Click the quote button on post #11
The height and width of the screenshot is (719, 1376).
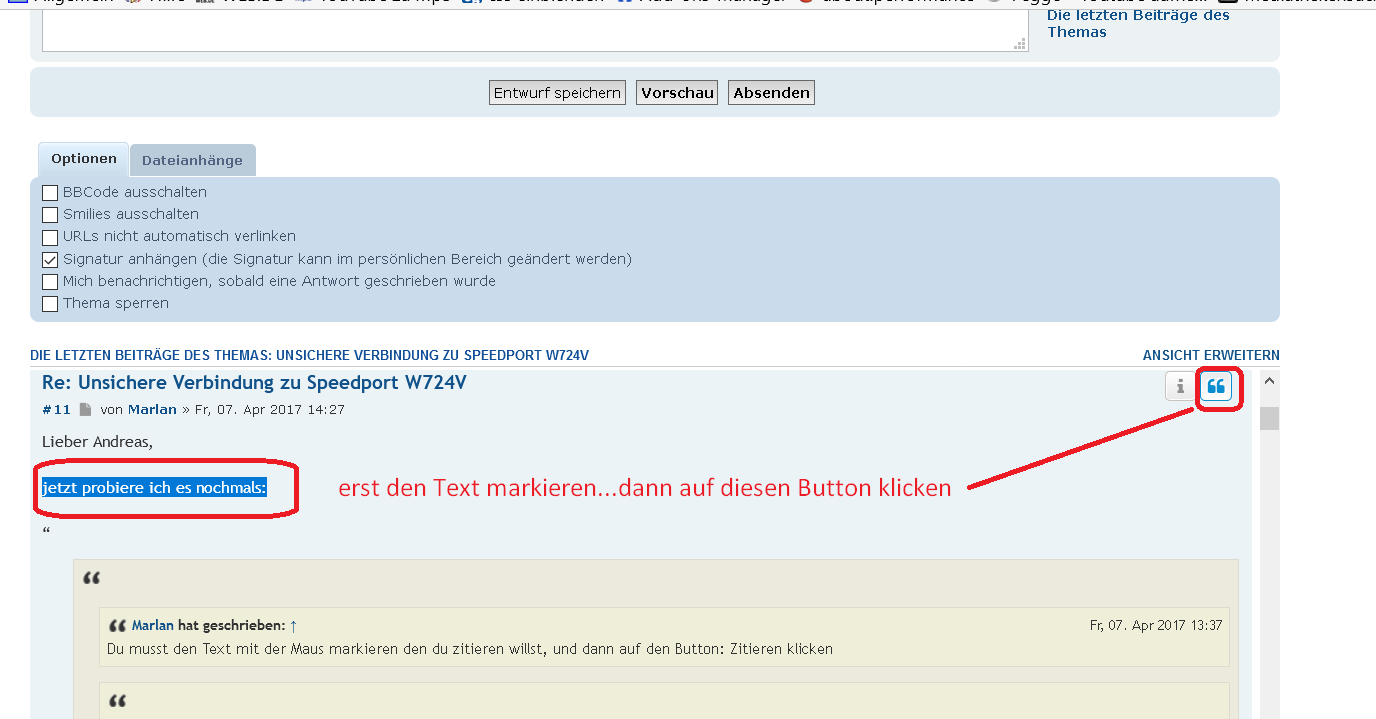click(x=1215, y=386)
